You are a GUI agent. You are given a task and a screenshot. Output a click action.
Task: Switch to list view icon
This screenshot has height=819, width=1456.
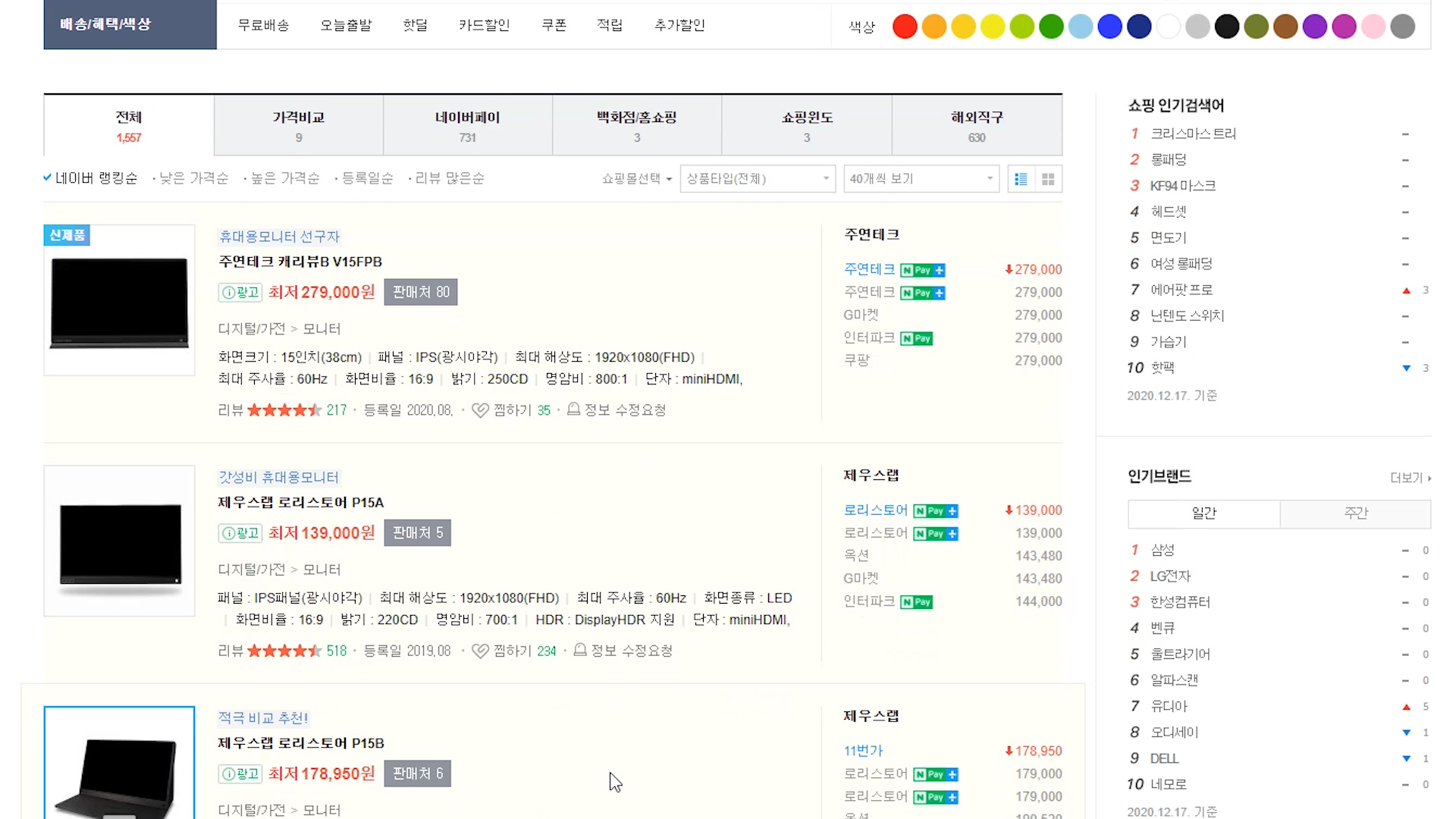click(x=1021, y=179)
